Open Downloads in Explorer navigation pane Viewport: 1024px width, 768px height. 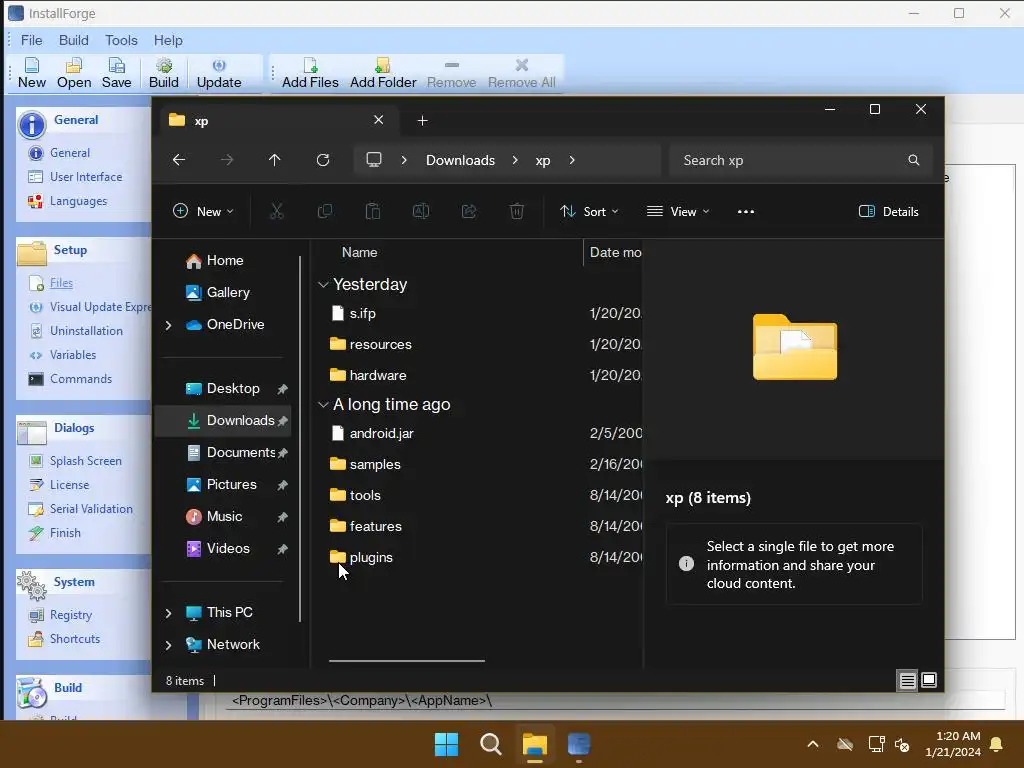[224, 421]
